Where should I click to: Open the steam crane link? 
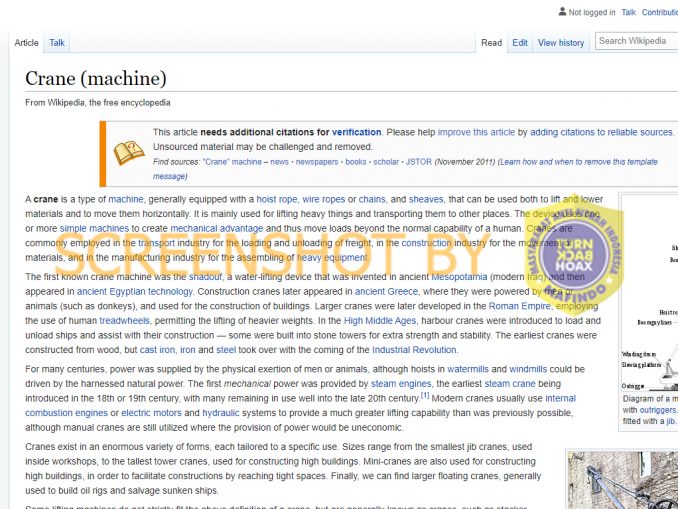(x=510, y=384)
